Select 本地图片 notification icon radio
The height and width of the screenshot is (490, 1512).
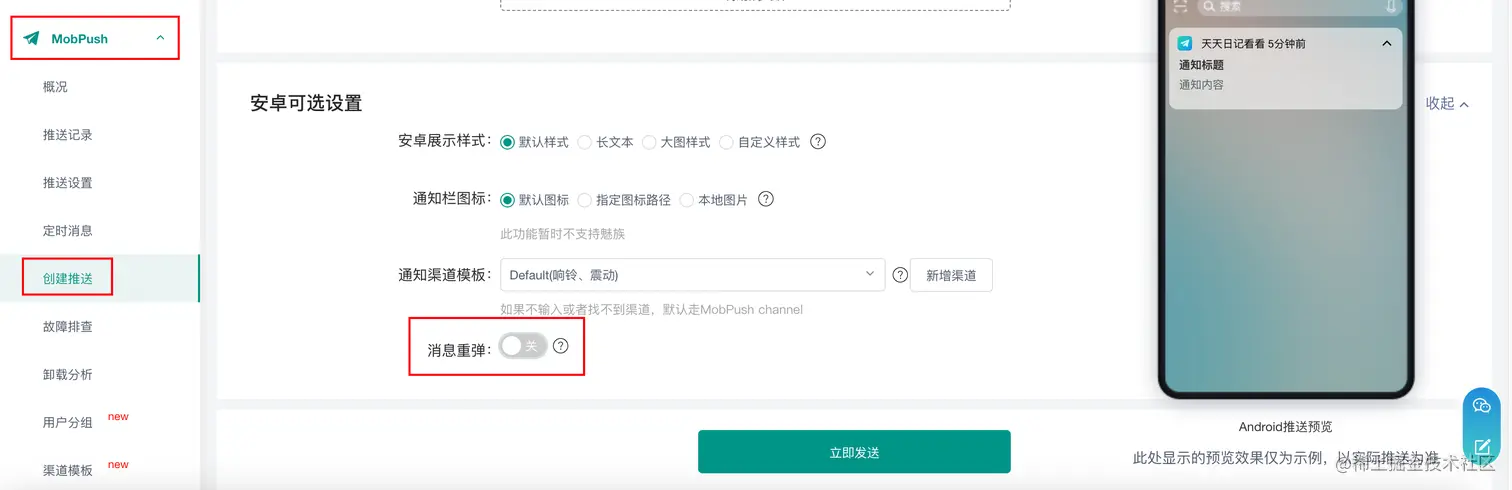coord(687,200)
